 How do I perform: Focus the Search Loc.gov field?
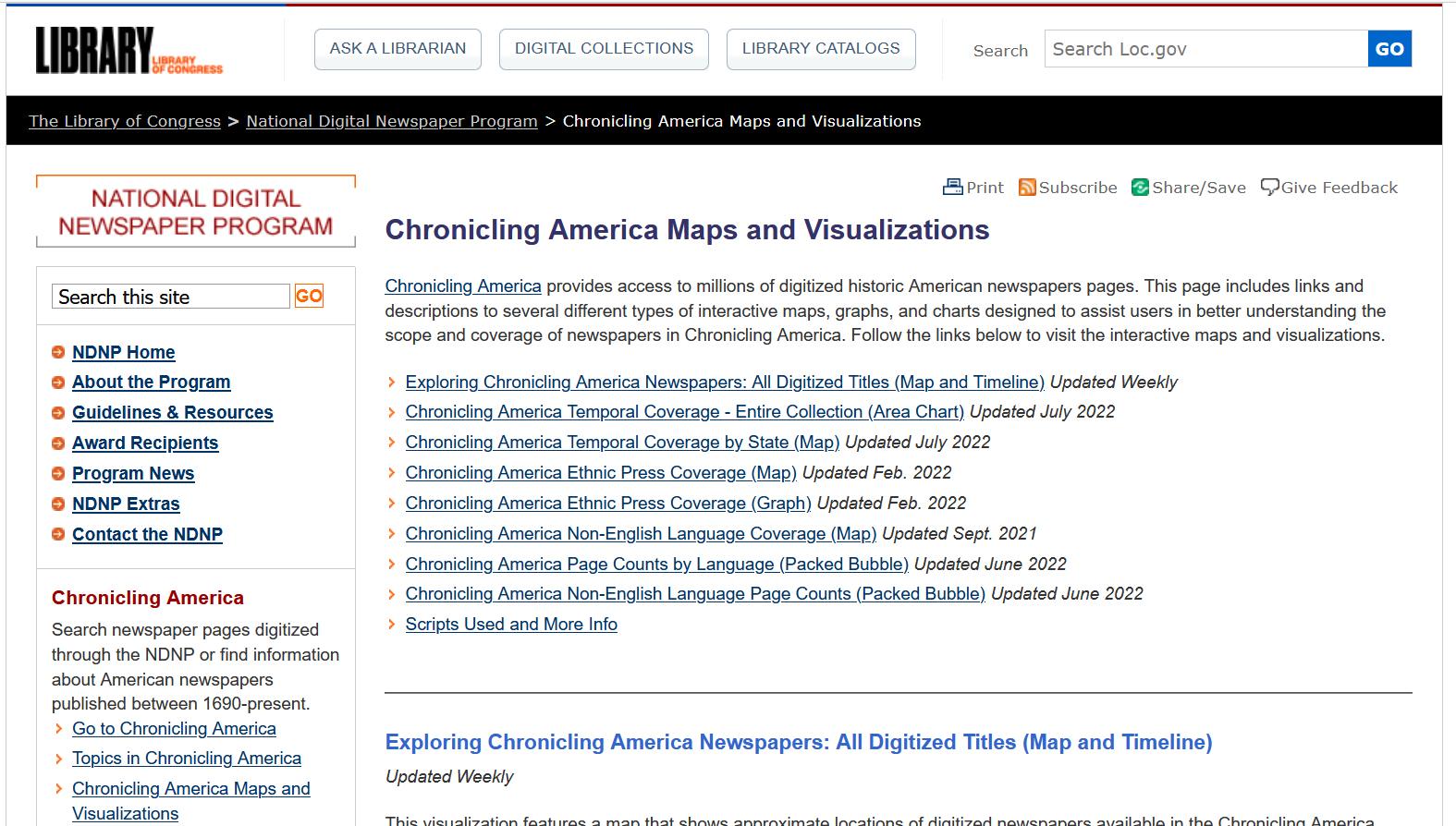click(1206, 49)
